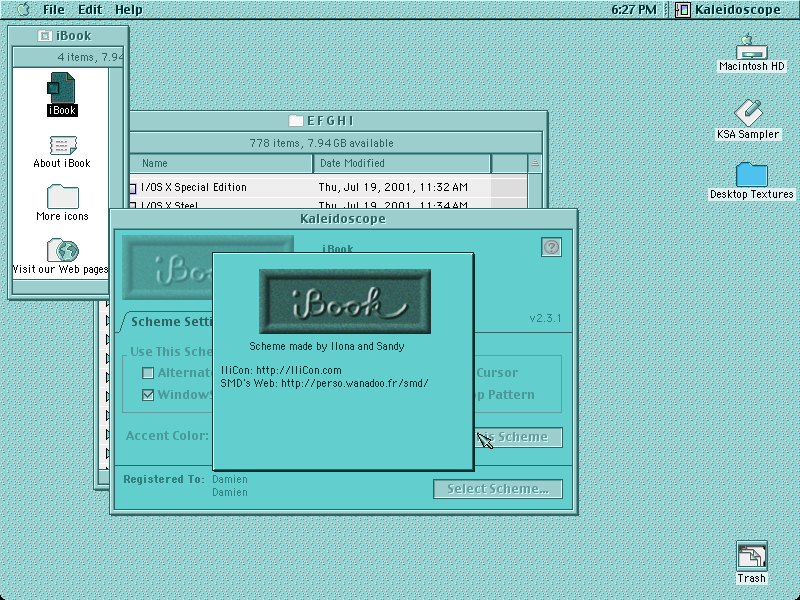800x600 pixels.
Task: Open the File menu
Action: pyautogui.click(x=54, y=10)
